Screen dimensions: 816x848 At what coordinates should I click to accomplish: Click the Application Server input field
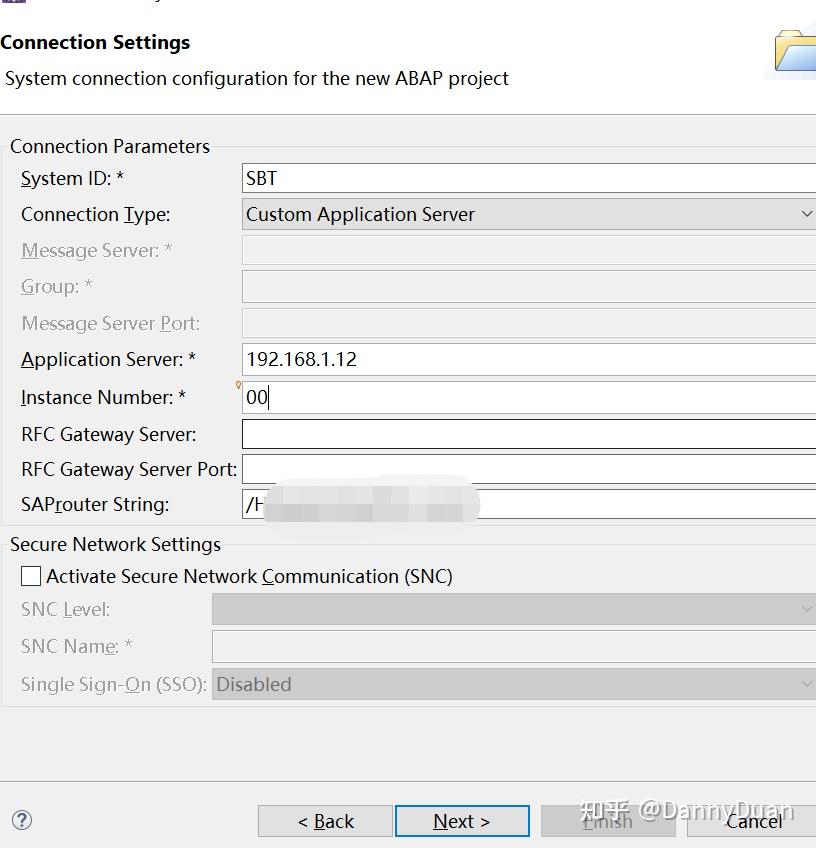pyautogui.click(x=530, y=359)
